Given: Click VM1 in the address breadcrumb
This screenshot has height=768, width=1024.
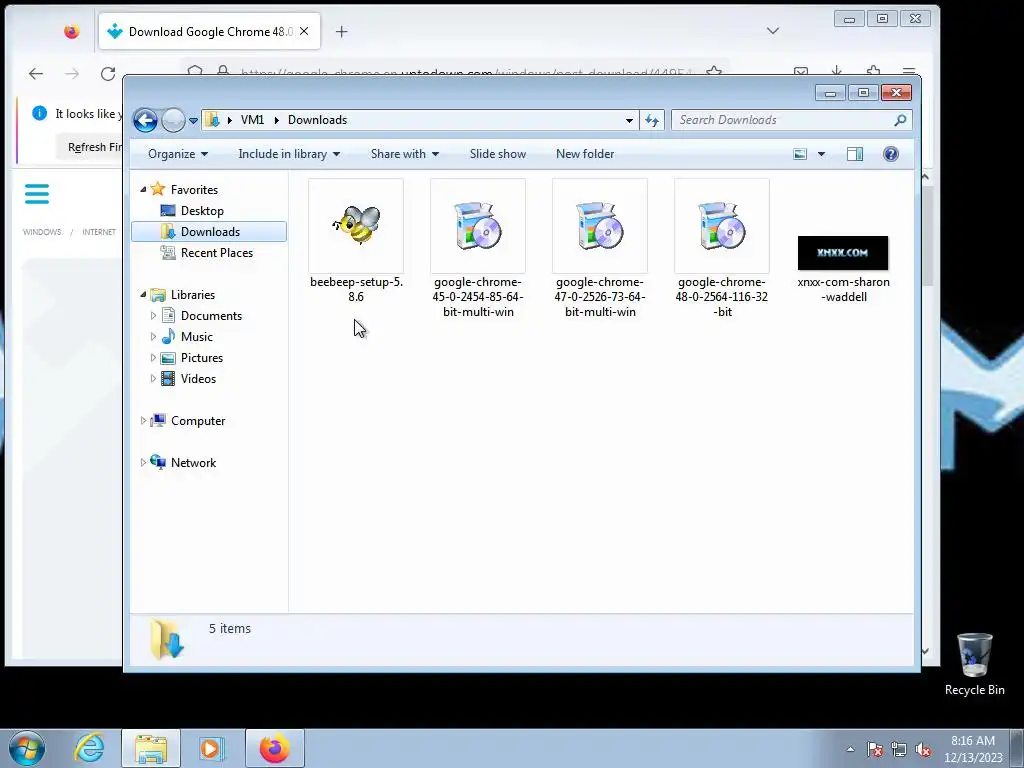Looking at the screenshot, I should click(252, 120).
